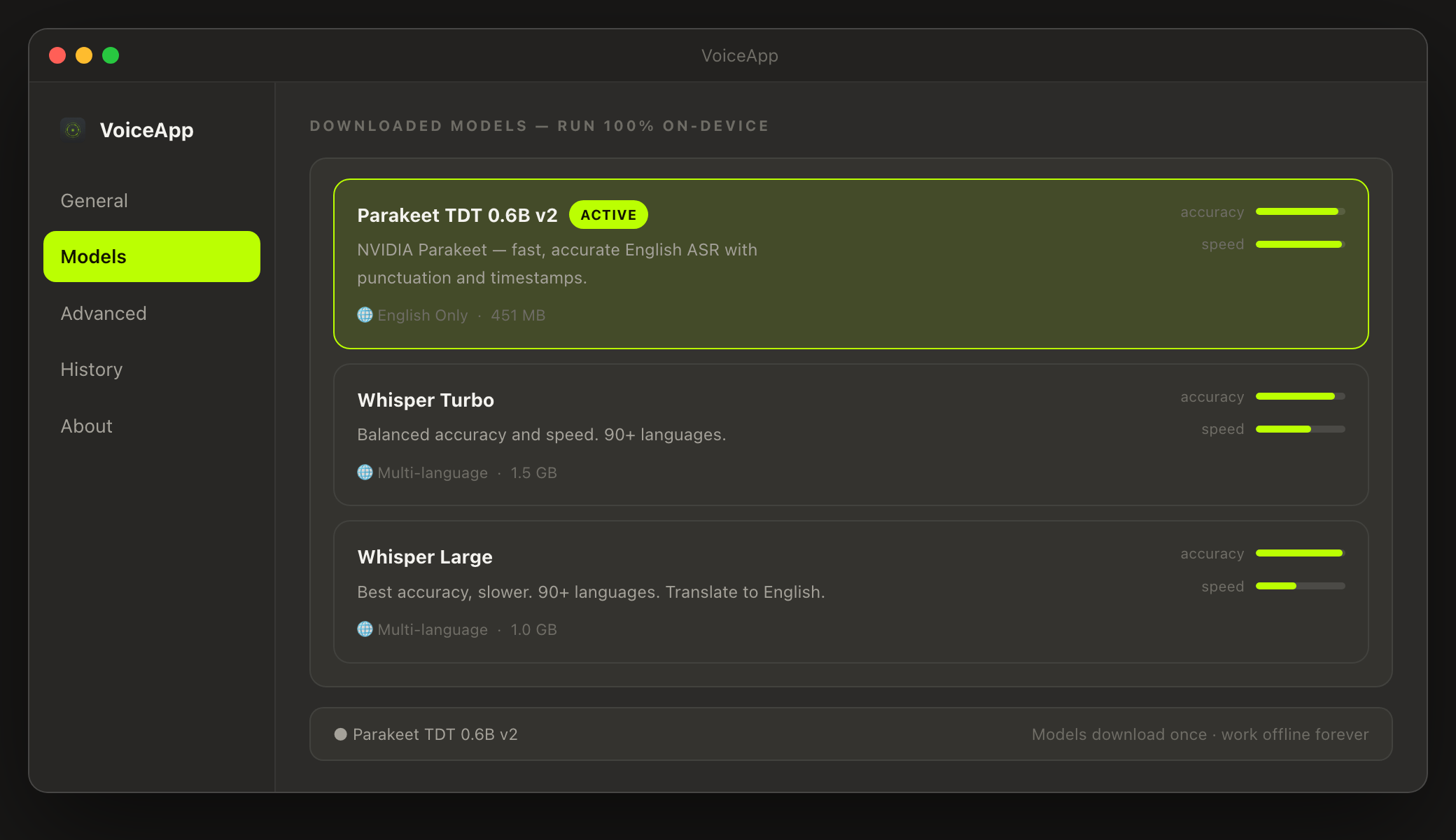The height and width of the screenshot is (840, 1456).
Task: Click the speed label on Parakeet card
Action: (x=1223, y=244)
